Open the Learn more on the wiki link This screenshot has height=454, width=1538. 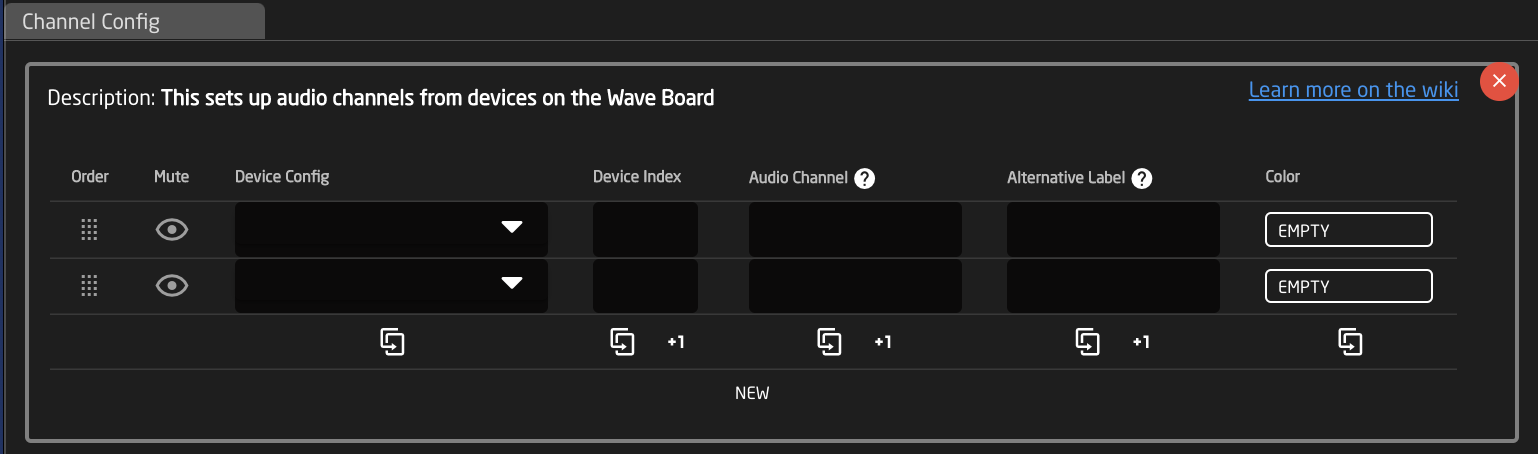pyautogui.click(x=1353, y=90)
